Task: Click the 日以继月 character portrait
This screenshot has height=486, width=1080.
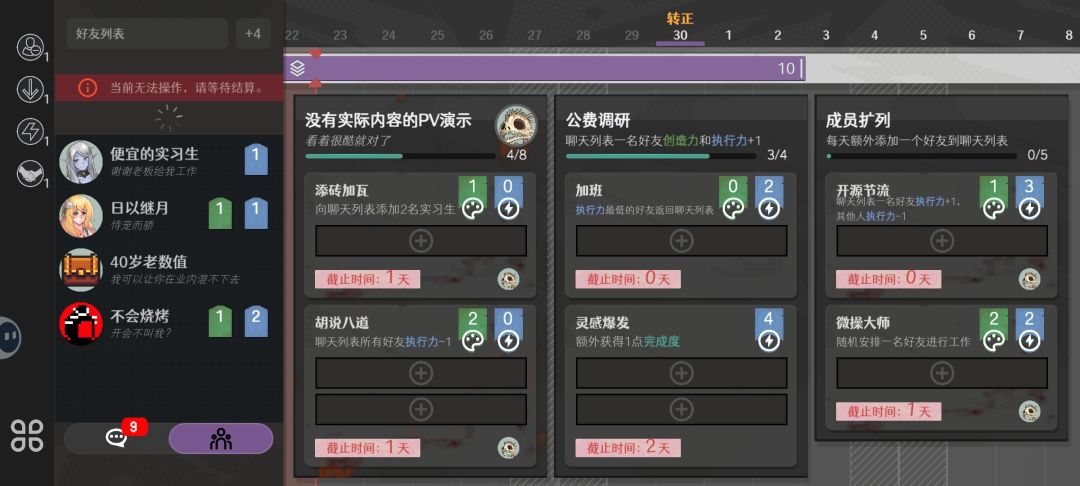Action: click(81, 215)
